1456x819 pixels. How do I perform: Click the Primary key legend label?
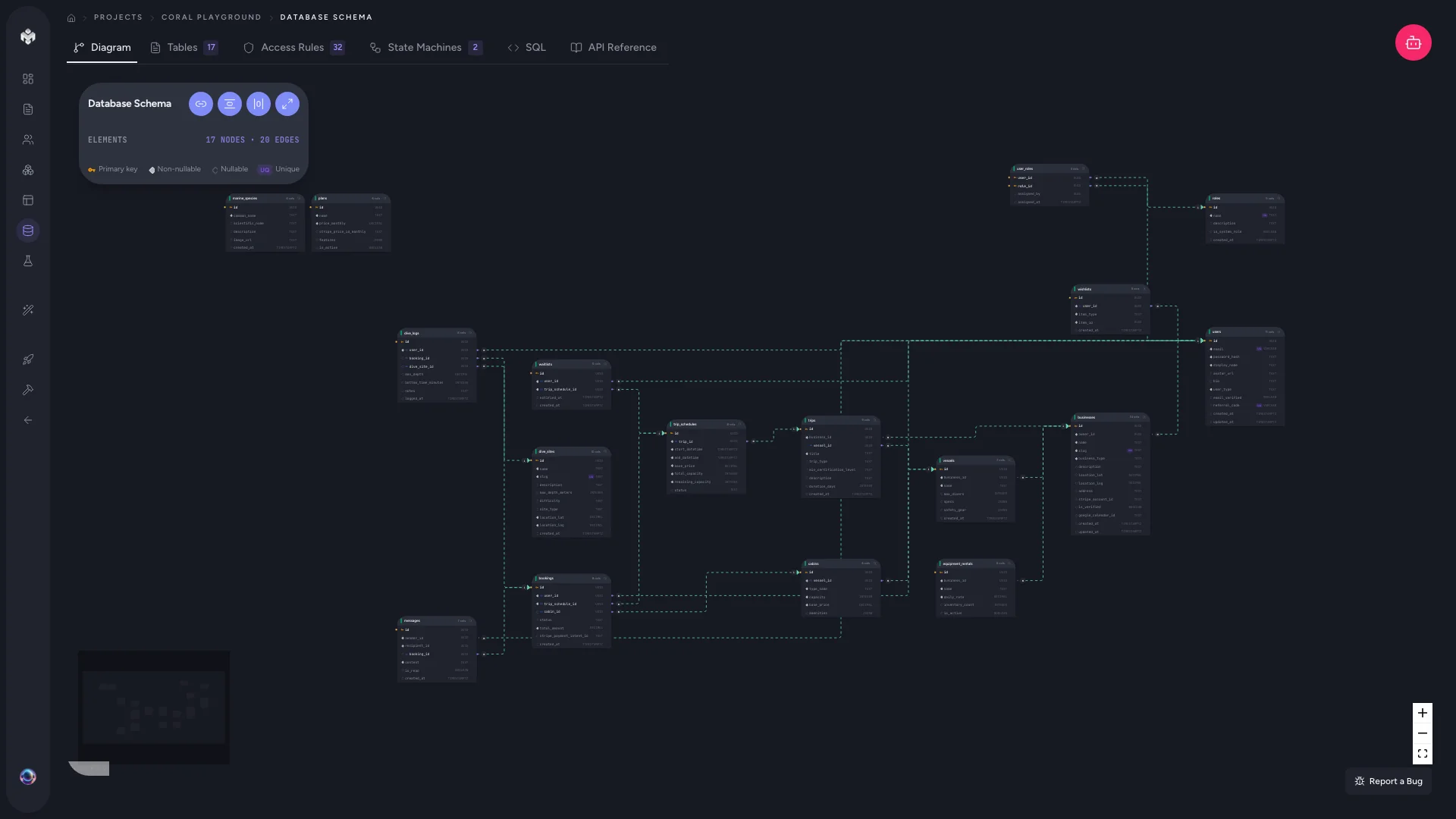click(118, 169)
